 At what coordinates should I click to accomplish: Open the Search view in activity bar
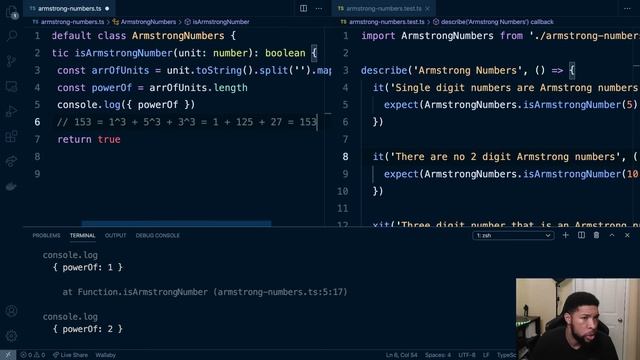(x=11, y=36)
